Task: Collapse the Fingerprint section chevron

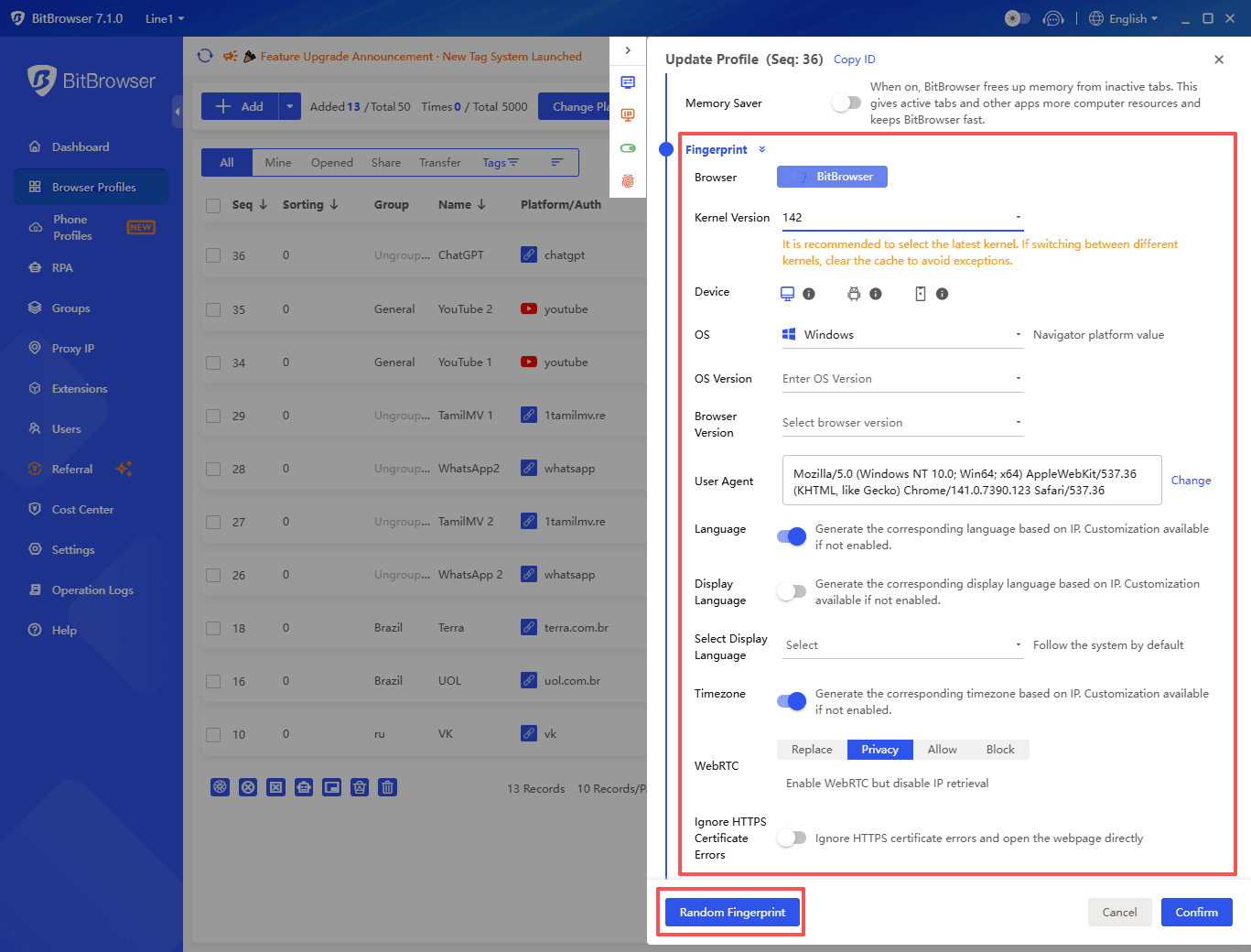Action: (x=761, y=149)
